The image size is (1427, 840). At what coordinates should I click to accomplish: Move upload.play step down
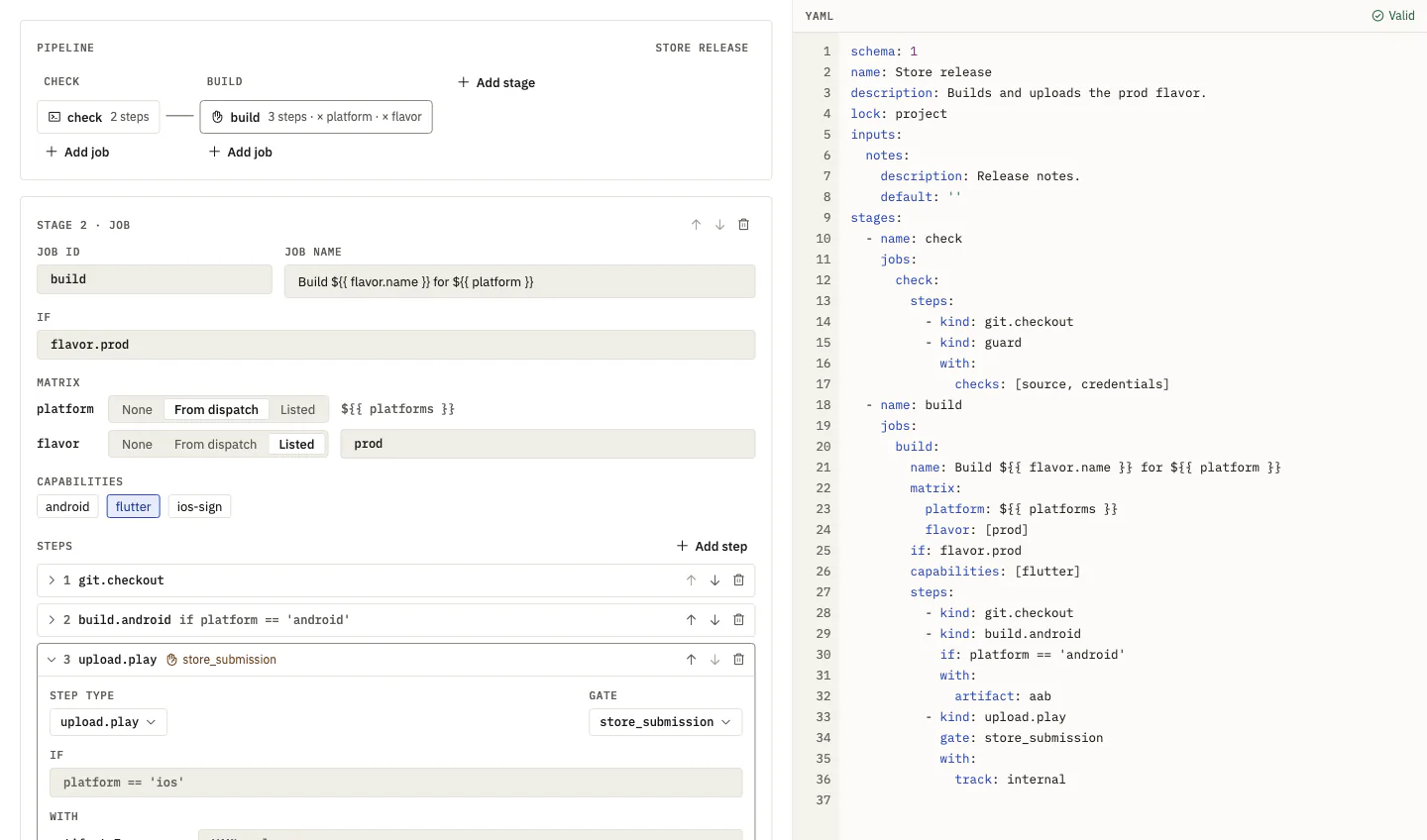coord(714,660)
